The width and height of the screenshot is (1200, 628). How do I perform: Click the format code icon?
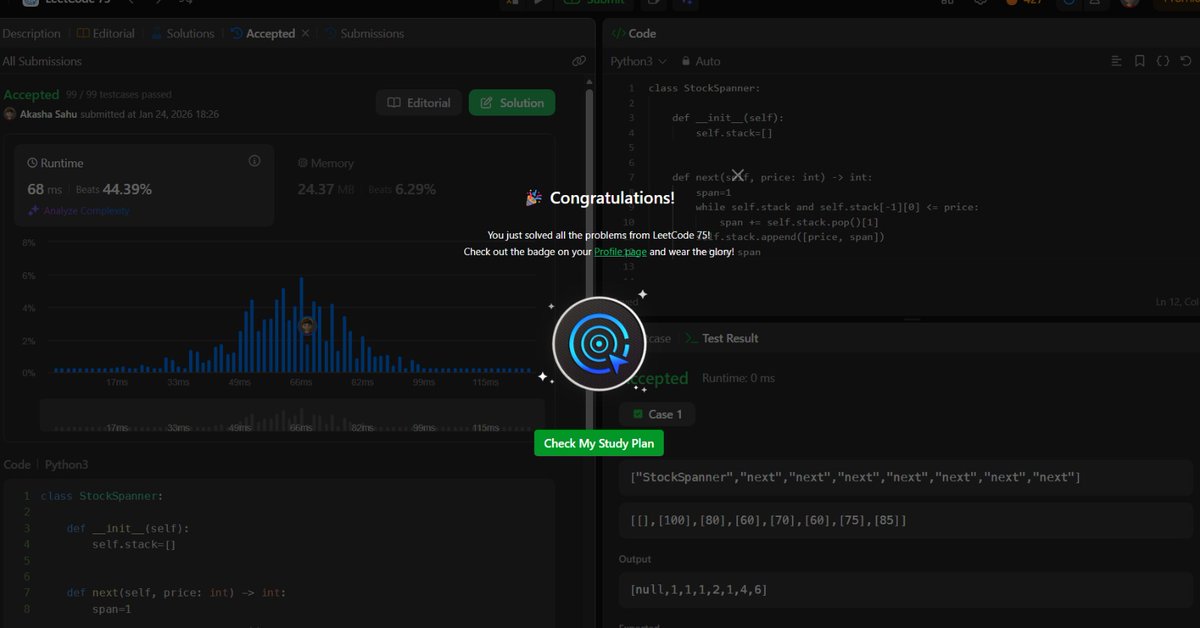(1117, 61)
